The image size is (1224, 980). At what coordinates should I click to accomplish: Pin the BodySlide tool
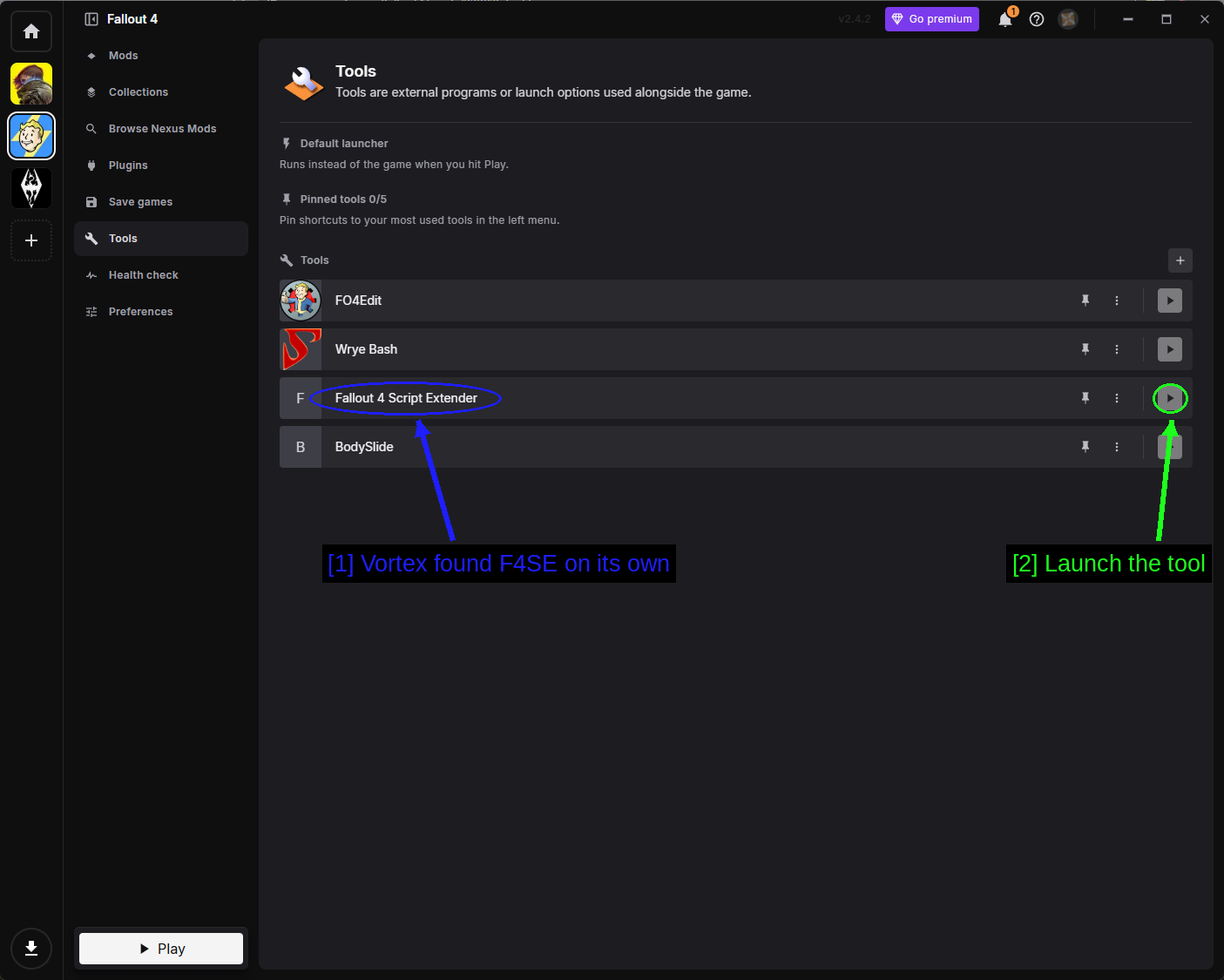click(1085, 447)
